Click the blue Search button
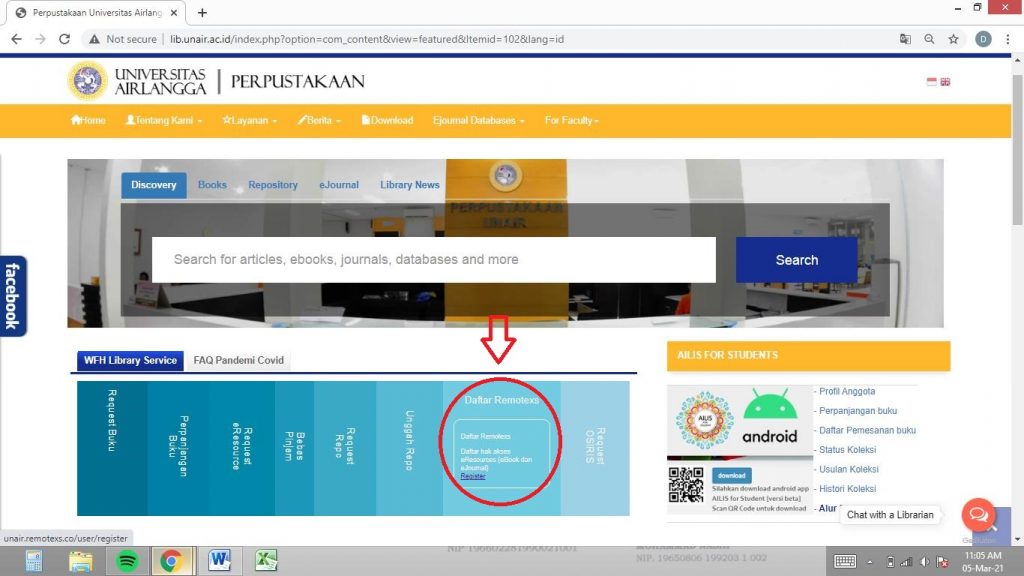The height and width of the screenshot is (576, 1024). pyautogui.click(x=797, y=260)
